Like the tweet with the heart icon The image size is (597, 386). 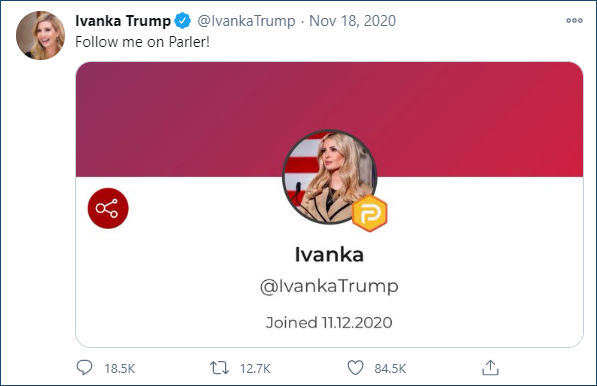click(355, 368)
